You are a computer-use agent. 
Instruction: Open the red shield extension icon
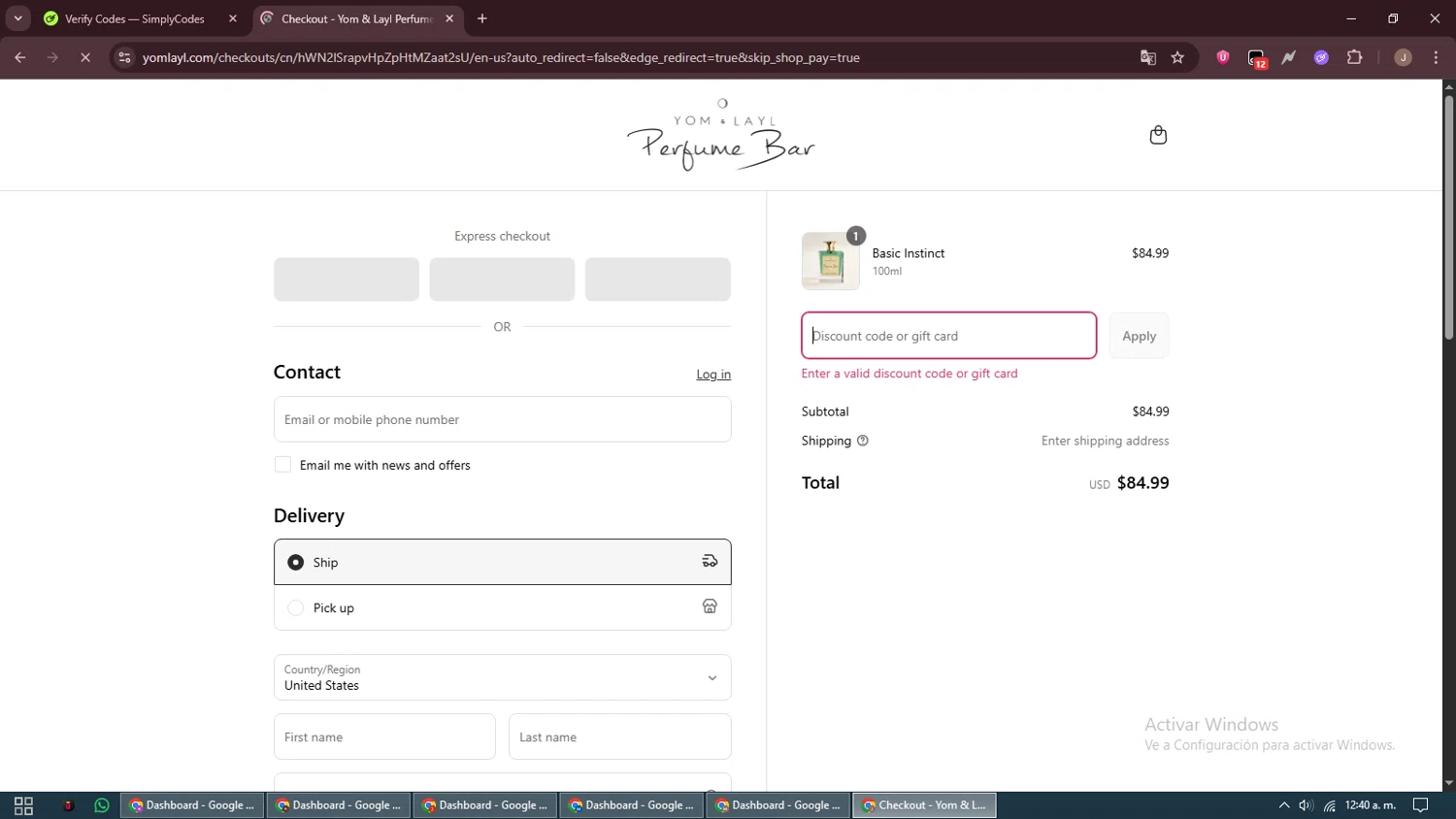click(x=1223, y=57)
